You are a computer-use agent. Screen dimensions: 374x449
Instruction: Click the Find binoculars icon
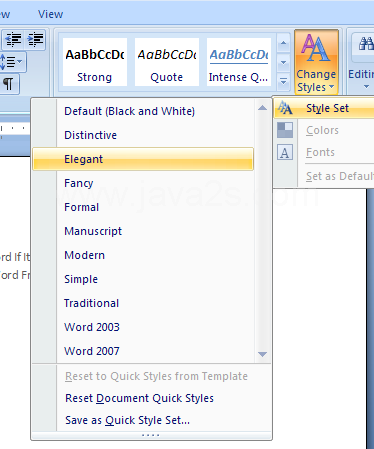(x=366, y=44)
